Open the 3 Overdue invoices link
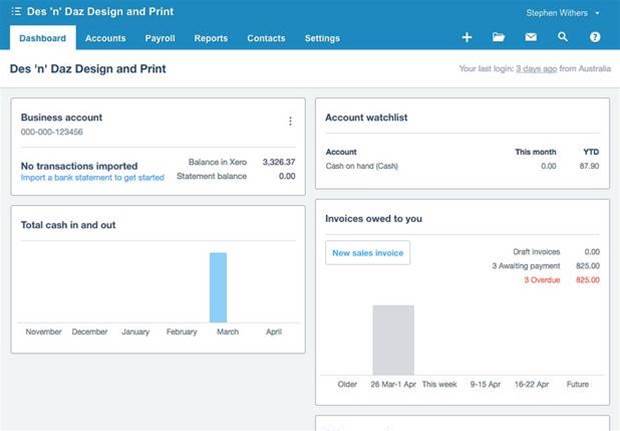Image resolution: width=620 pixels, height=431 pixels. click(542, 280)
